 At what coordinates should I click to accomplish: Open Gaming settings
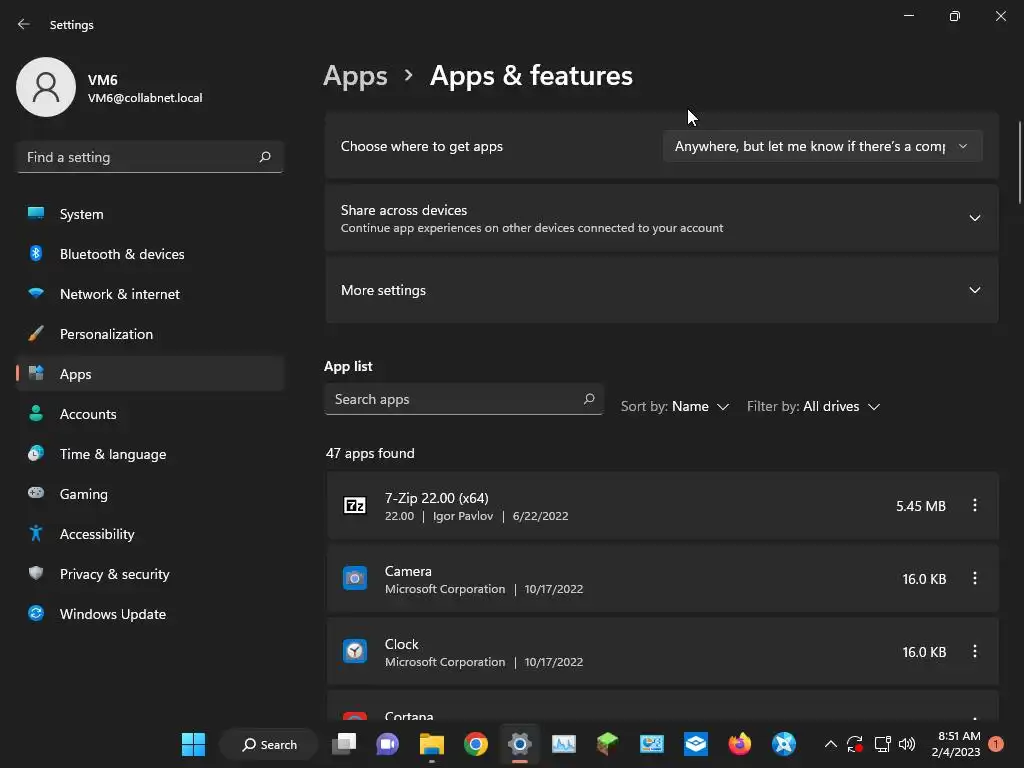(x=150, y=494)
